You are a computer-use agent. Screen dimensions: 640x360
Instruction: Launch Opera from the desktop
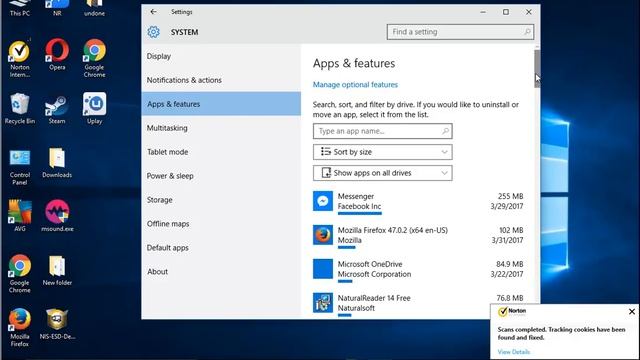pyautogui.click(x=57, y=54)
